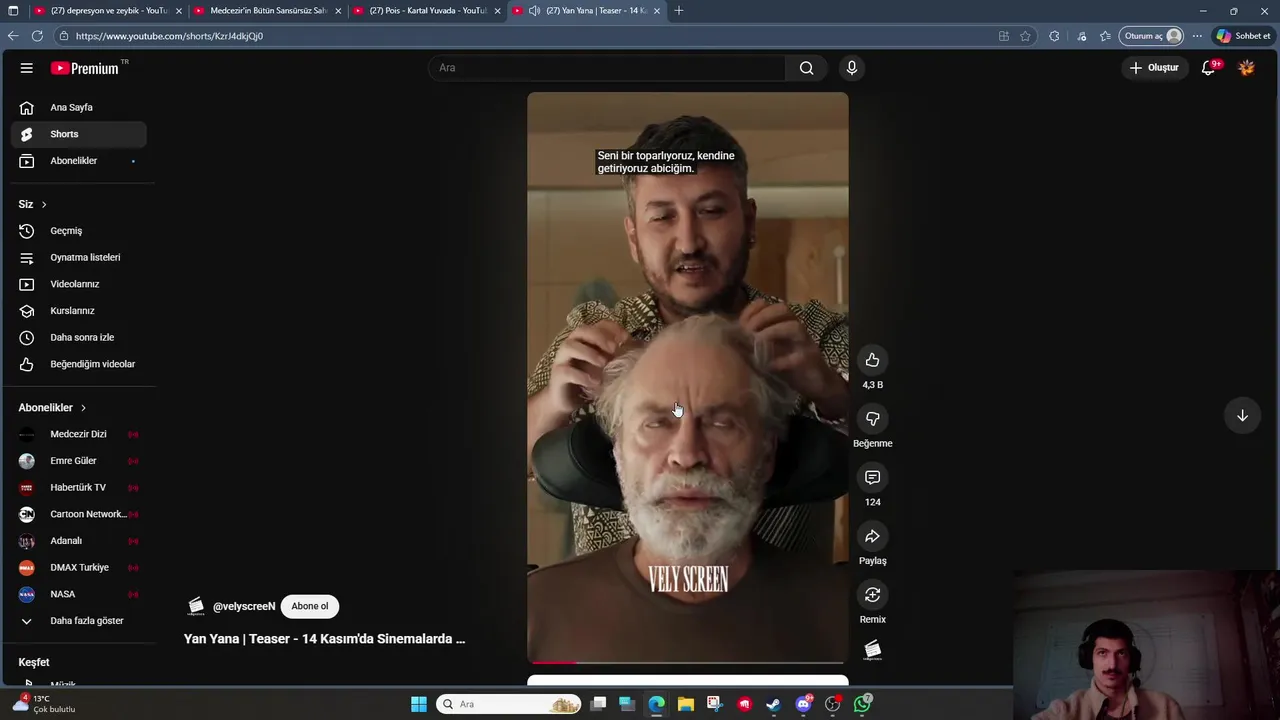This screenshot has height=720, width=1280.
Task: Open Edge settings three-dot menu
Action: pyautogui.click(x=1197, y=36)
